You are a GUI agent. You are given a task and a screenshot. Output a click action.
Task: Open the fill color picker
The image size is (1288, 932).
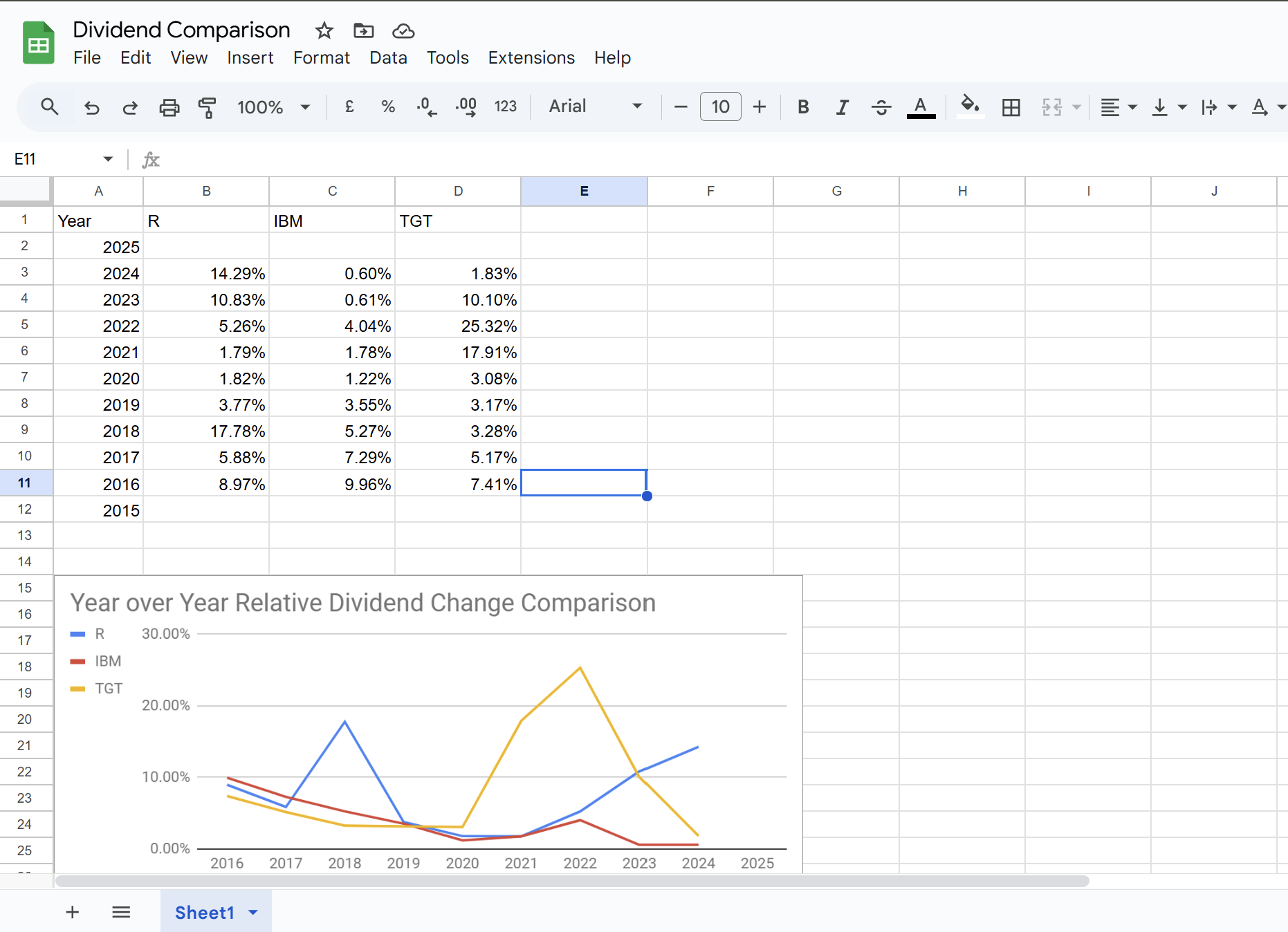click(970, 106)
